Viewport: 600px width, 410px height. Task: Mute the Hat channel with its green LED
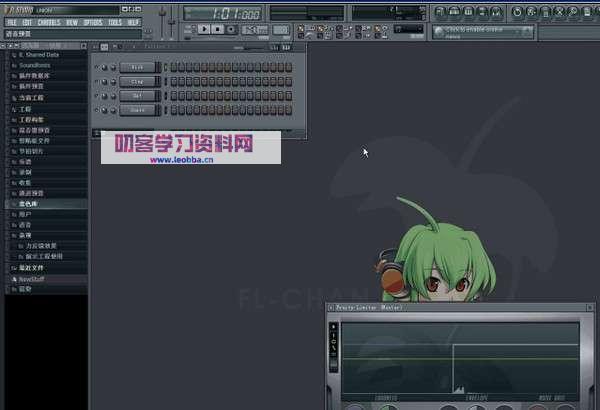[x=96, y=96]
